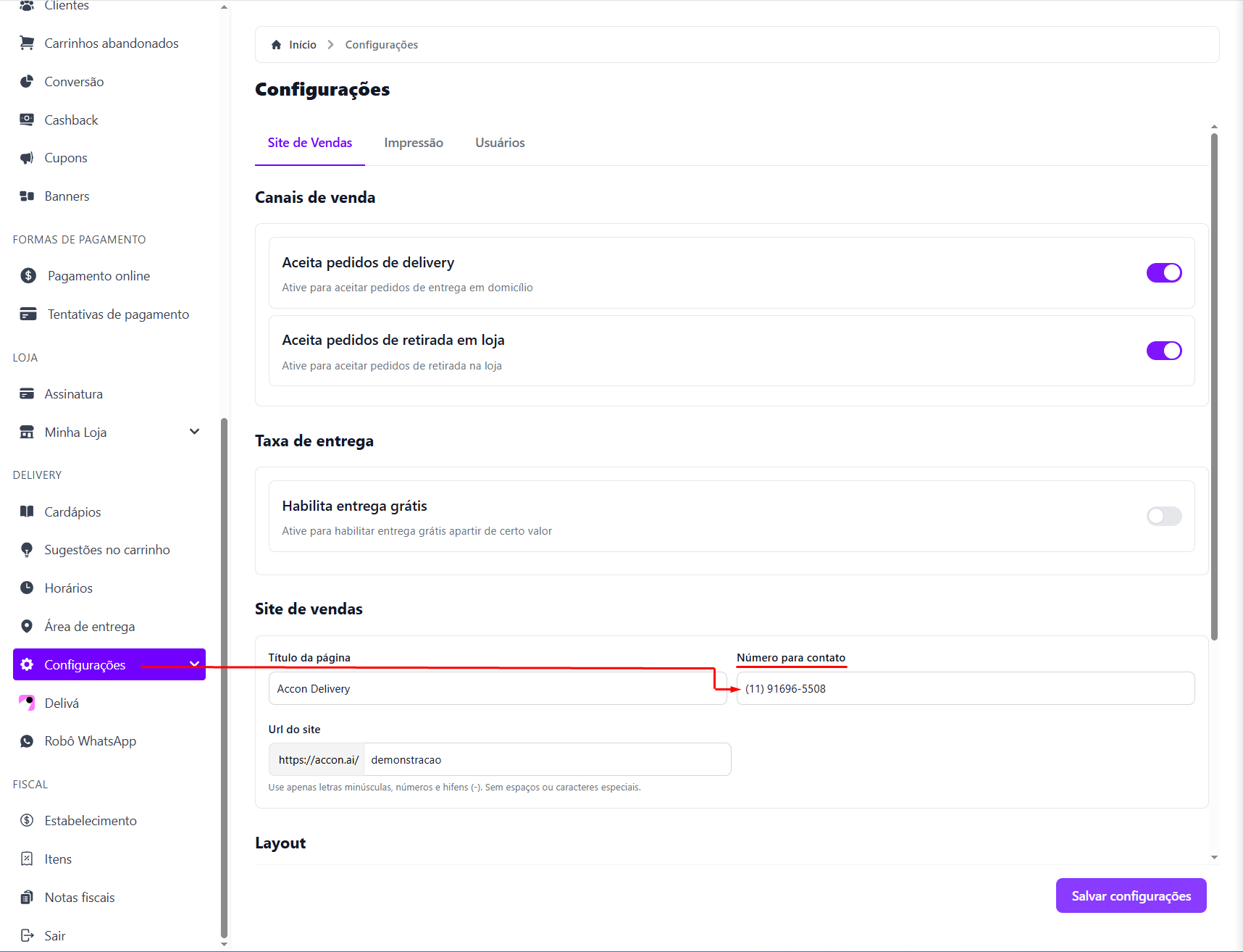Viewport: 1243px width, 952px height.
Task: Click the Robô WhatsApp icon
Action: (27, 741)
